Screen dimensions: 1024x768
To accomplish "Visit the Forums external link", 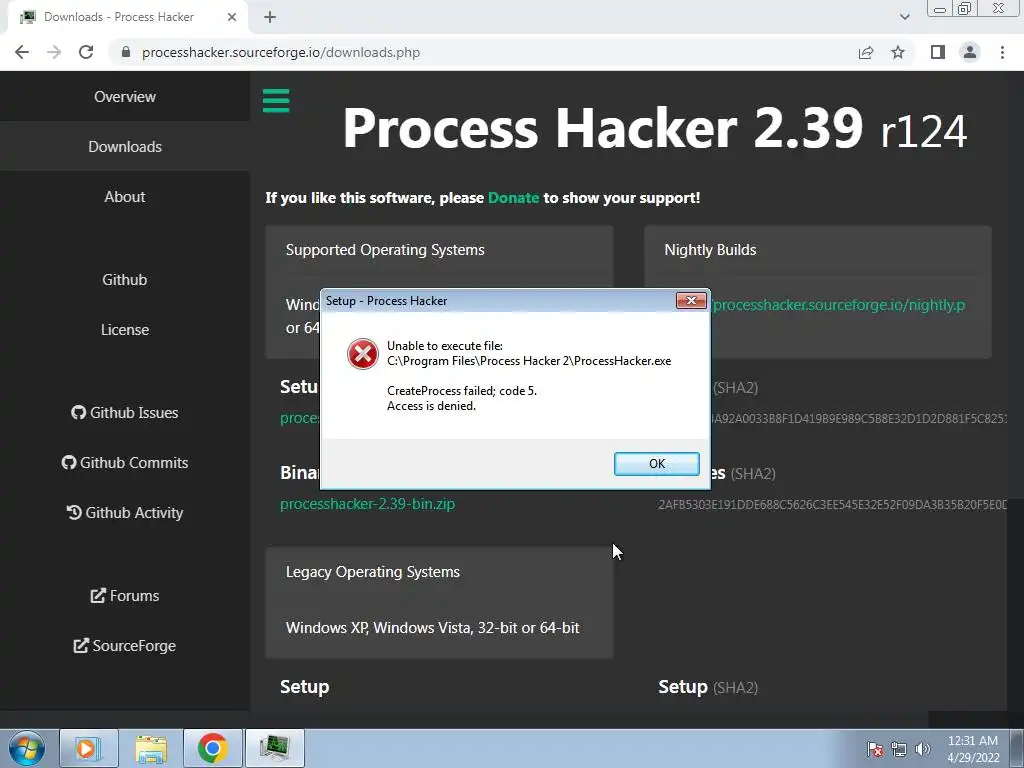I will click(x=125, y=596).
